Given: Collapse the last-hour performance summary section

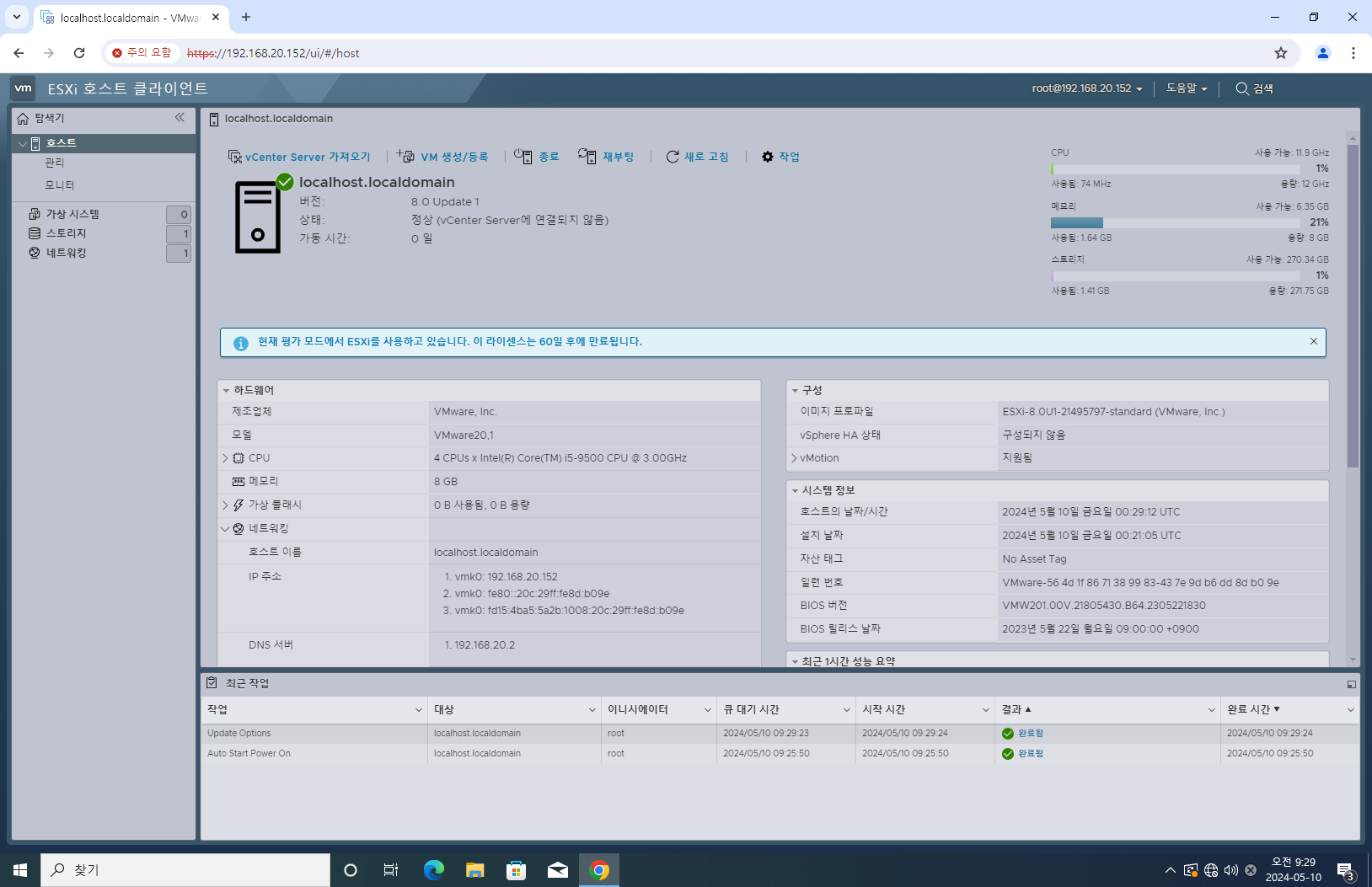Looking at the screenshot, I should pos(795,662).
